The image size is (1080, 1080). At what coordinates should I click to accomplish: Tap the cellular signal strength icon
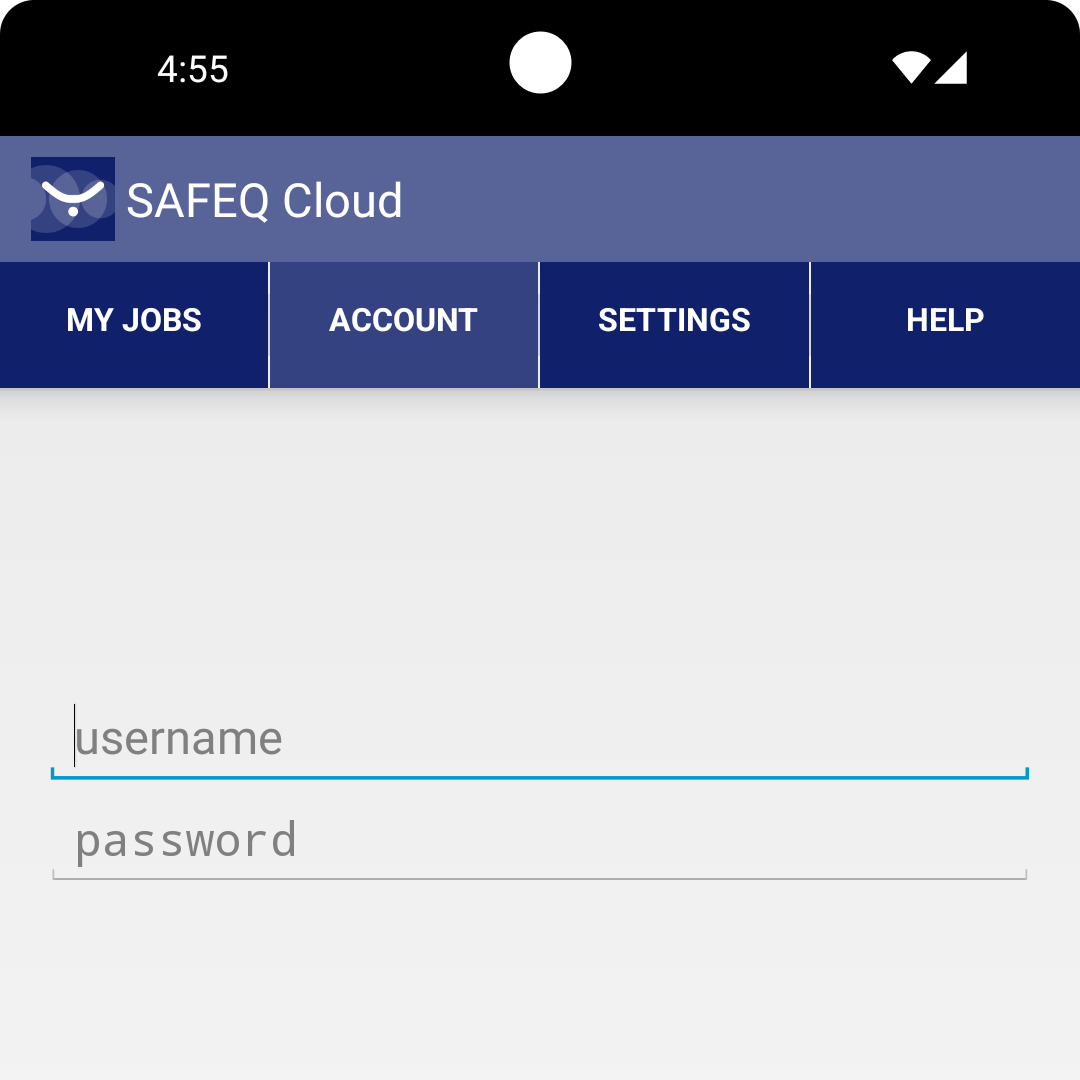951,68
